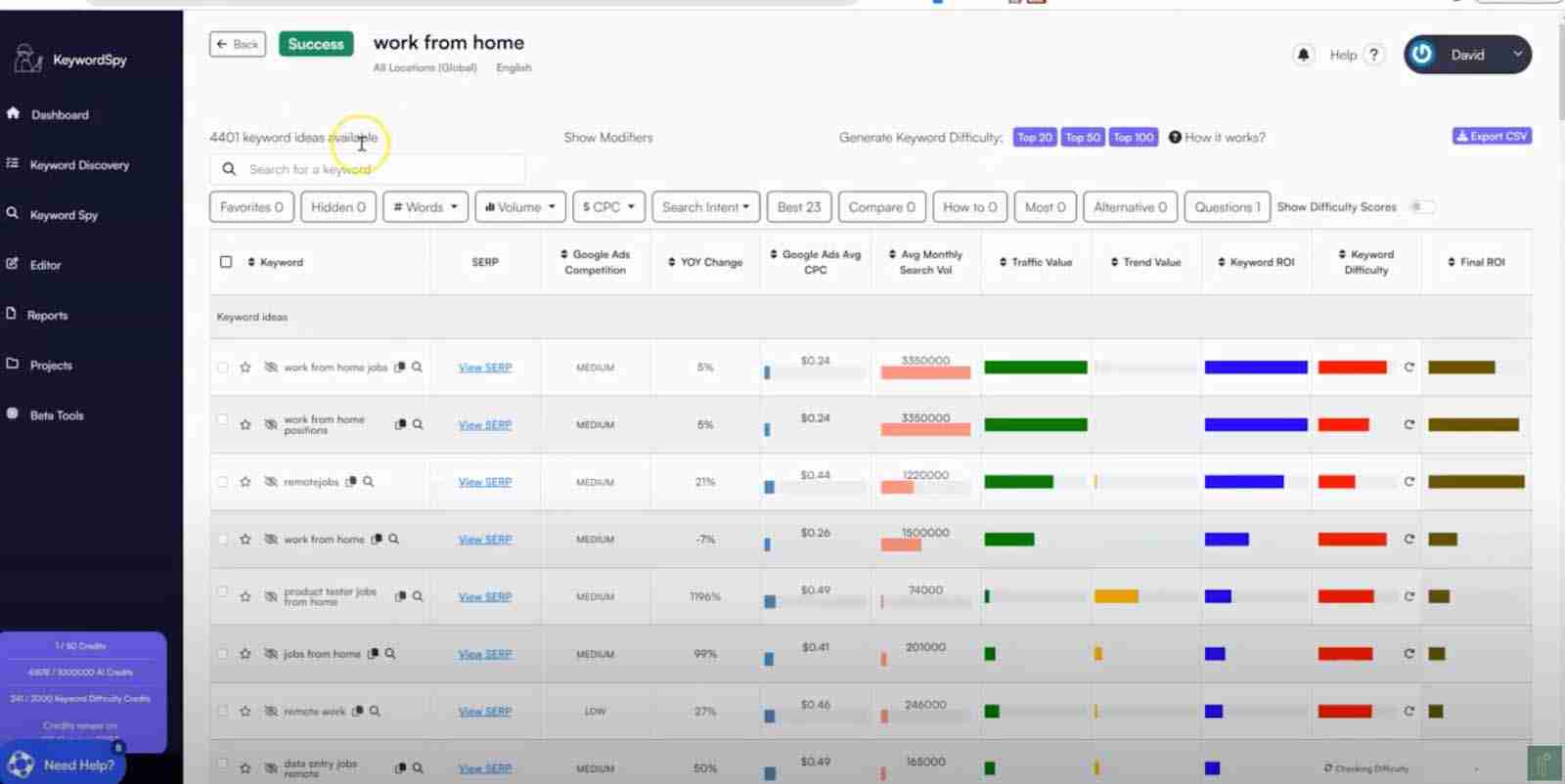Open View SERP link for 'remotejobs'
The image size is (1565, 784).
click(x=485, y=482)
